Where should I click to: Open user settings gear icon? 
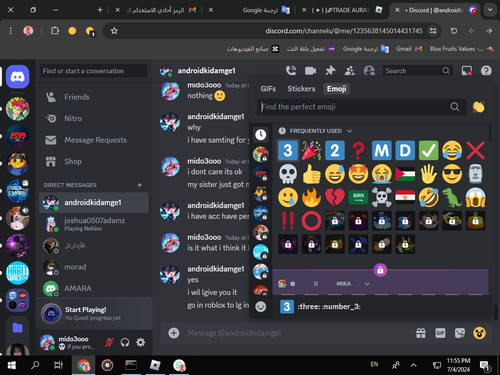(141, 342)
